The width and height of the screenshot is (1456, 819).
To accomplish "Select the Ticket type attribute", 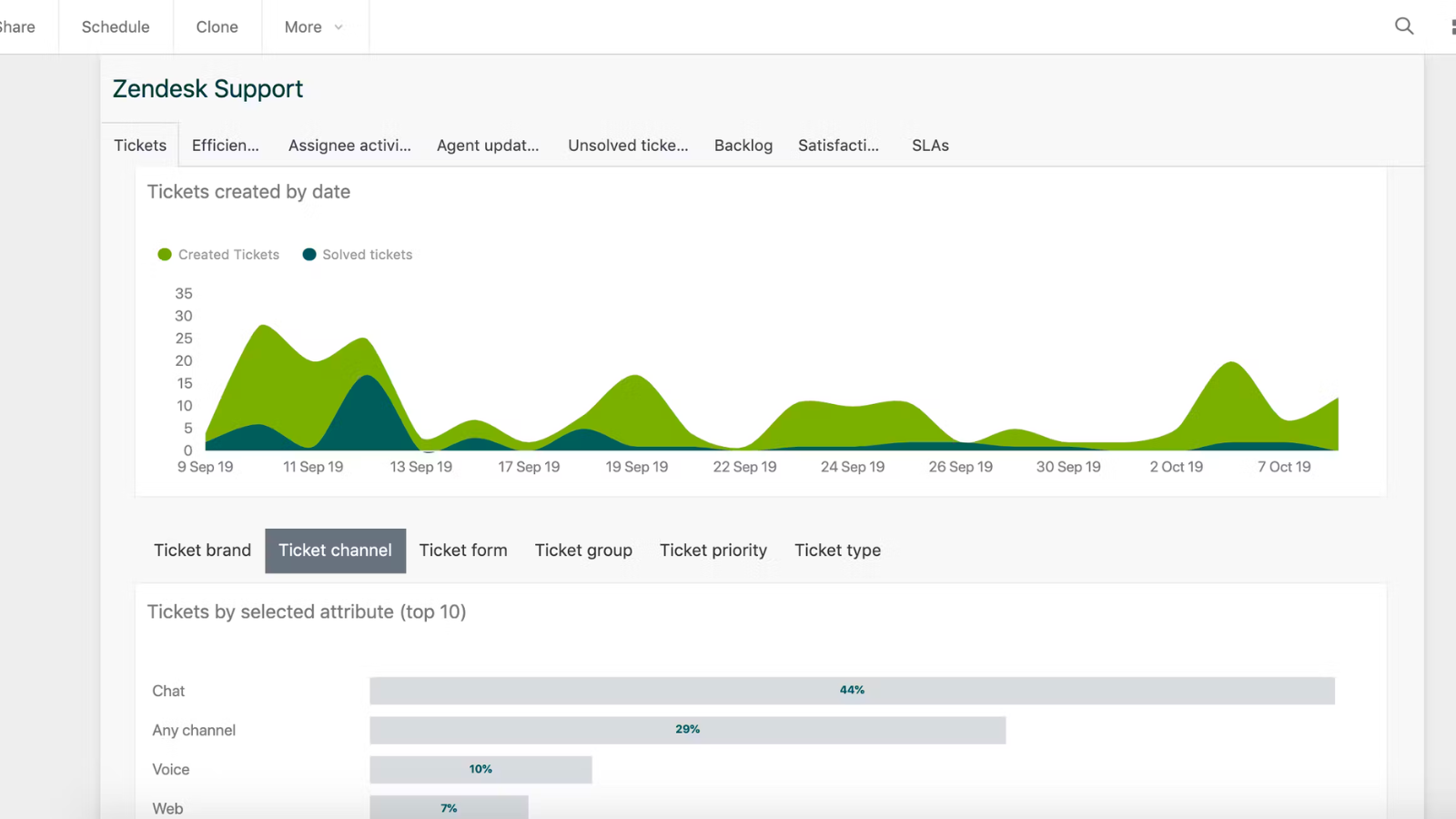I will click(x=837, y=551).
